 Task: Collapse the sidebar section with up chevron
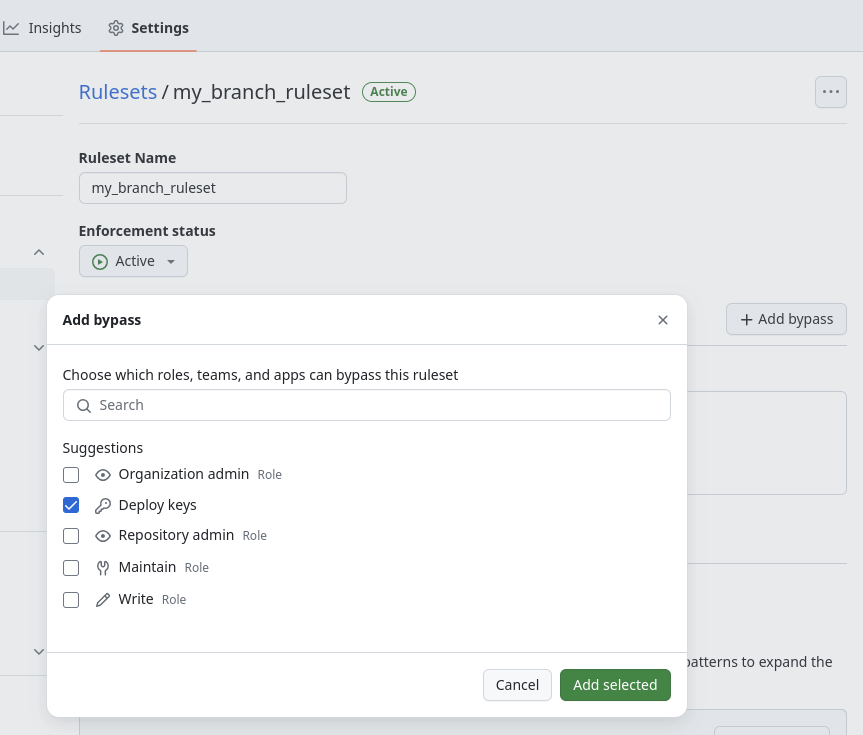click(39, 253)
